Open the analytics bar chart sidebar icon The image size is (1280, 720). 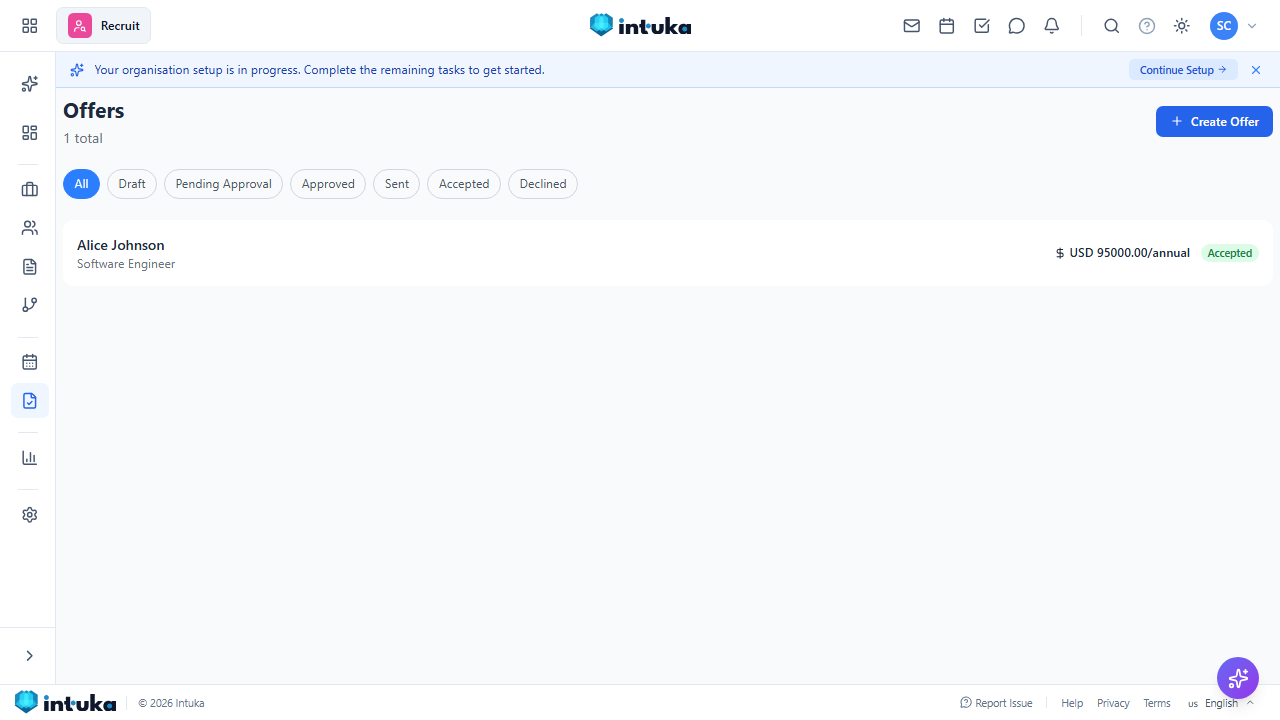[30, 458]
